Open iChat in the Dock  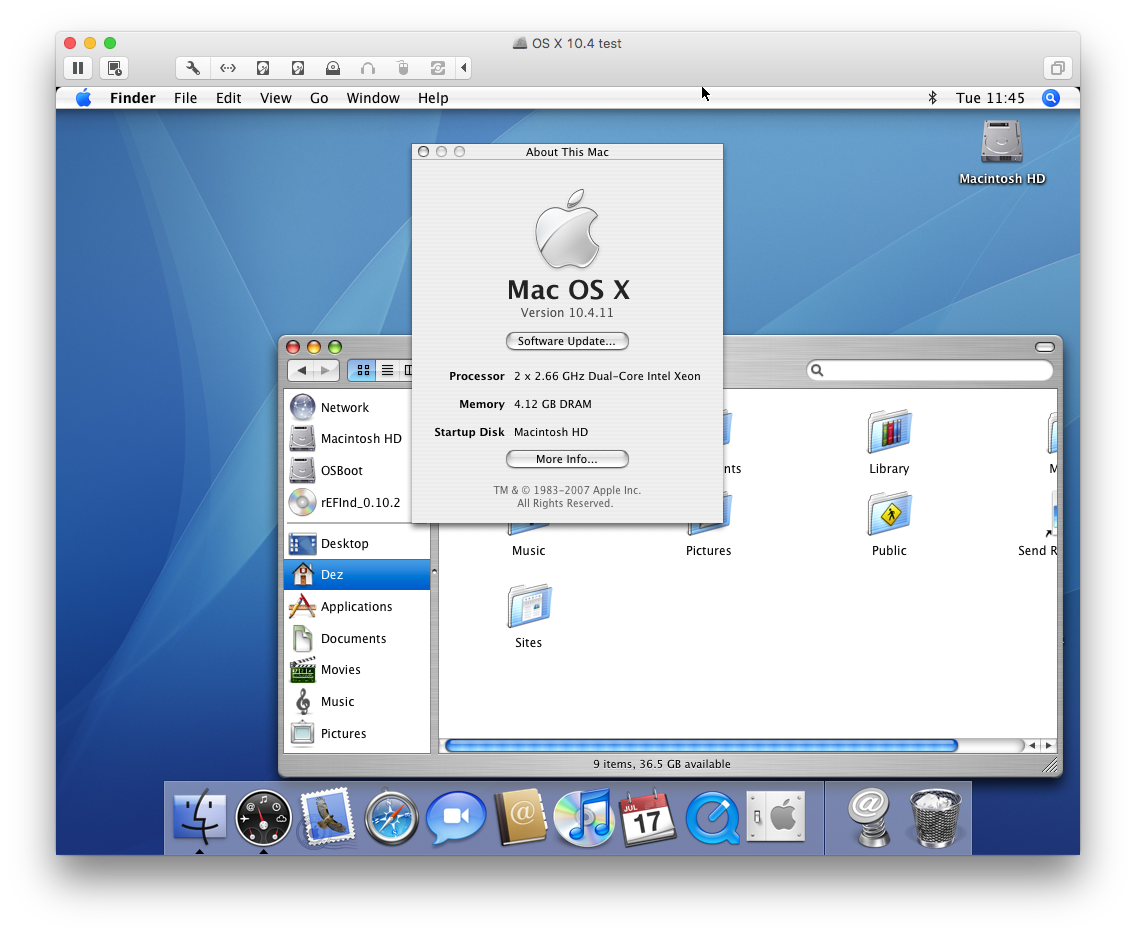coord(455,818)
